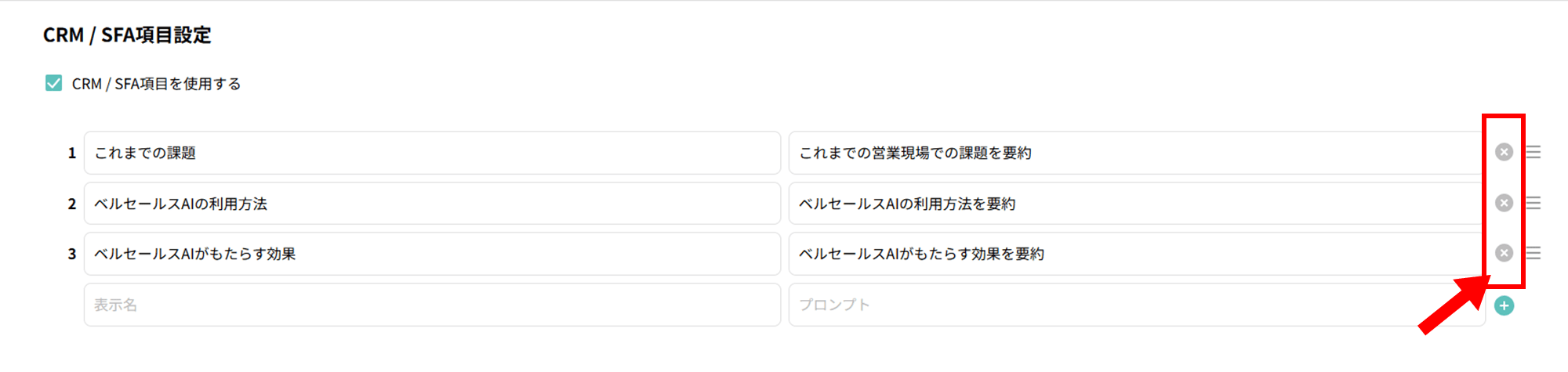Click row number 1 label
The image size is (1568, 372).
click(72, 153)
